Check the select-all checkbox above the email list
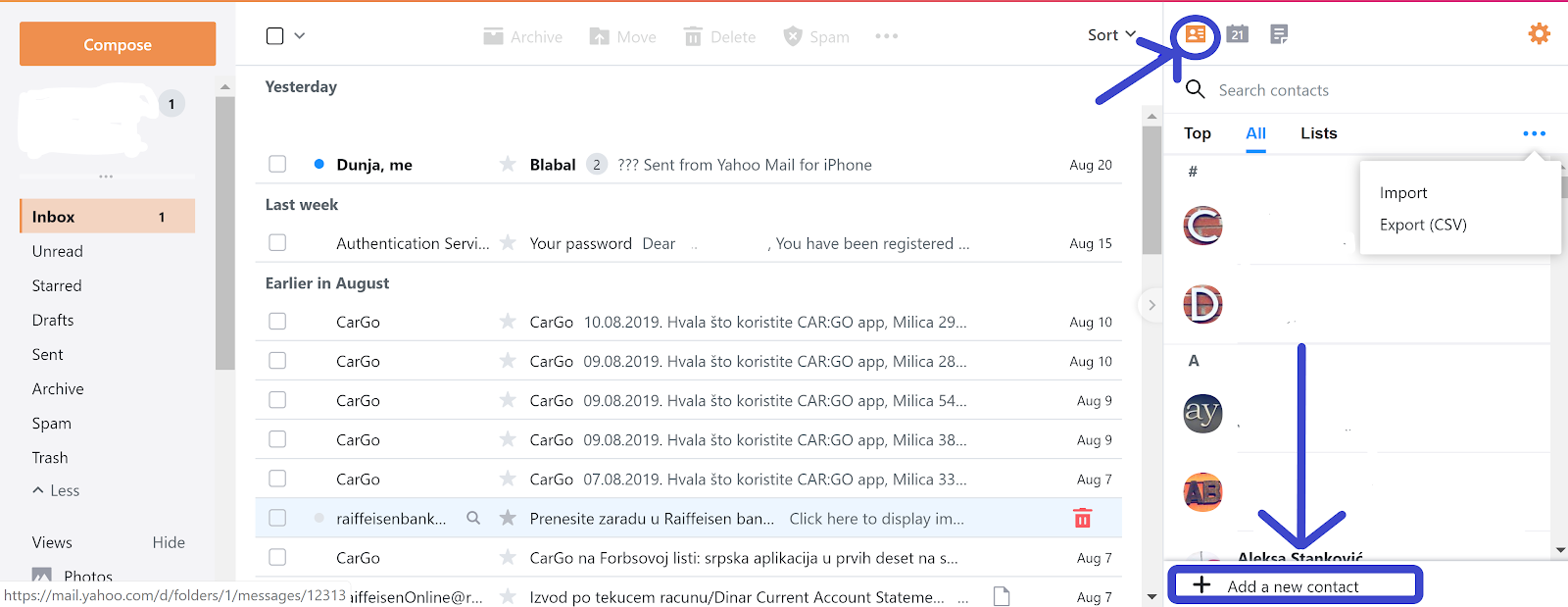 coord(272,33)
